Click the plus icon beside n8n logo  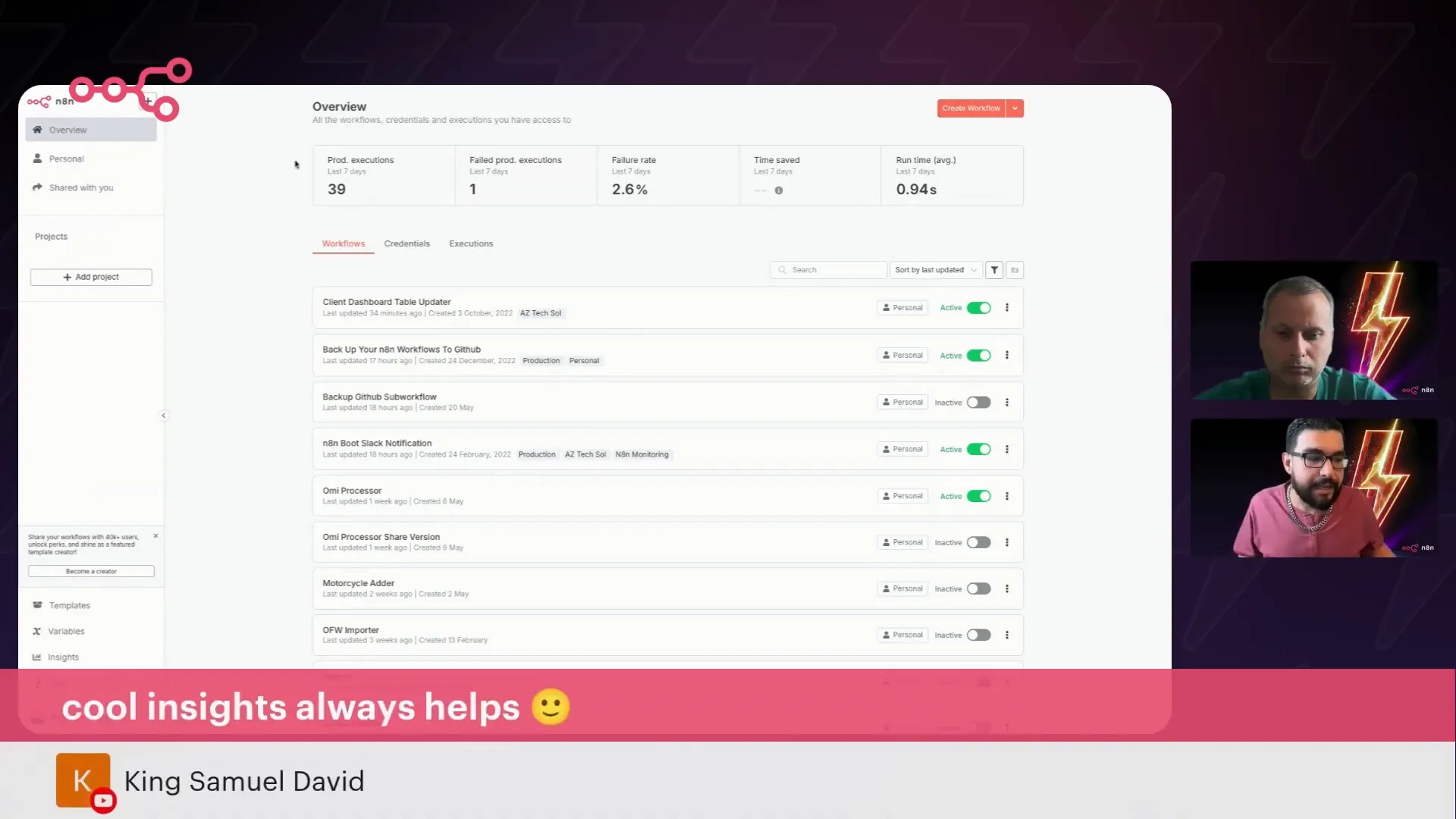[149, 101]
